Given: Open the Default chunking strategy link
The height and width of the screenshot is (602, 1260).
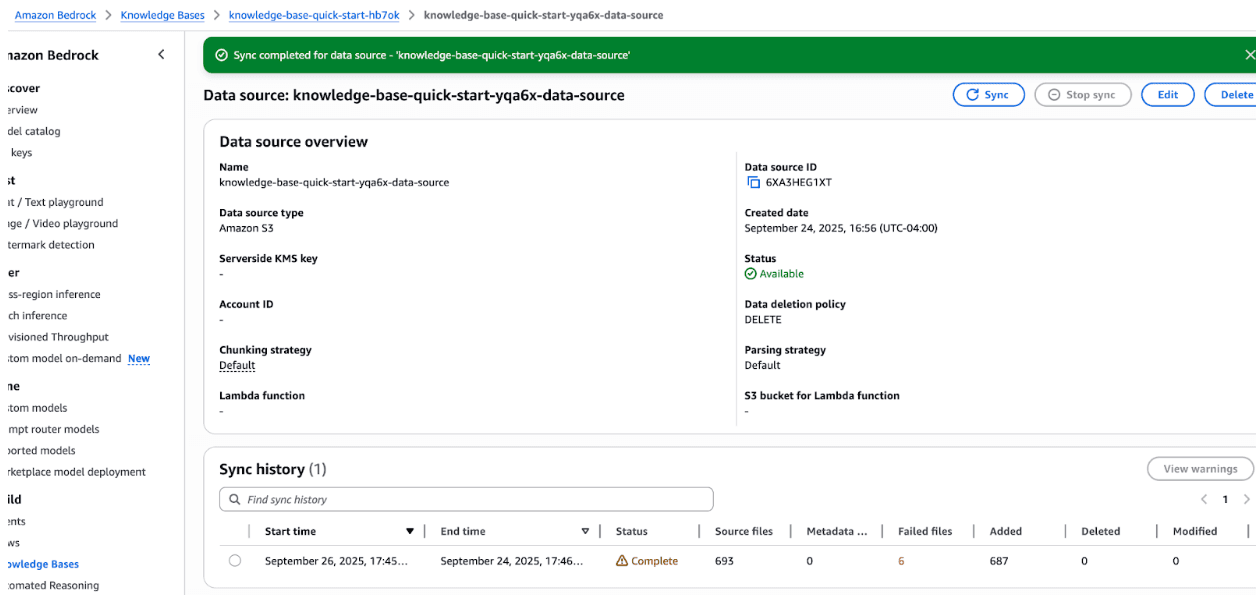Looking at the screenshot, I should (237, 365).
